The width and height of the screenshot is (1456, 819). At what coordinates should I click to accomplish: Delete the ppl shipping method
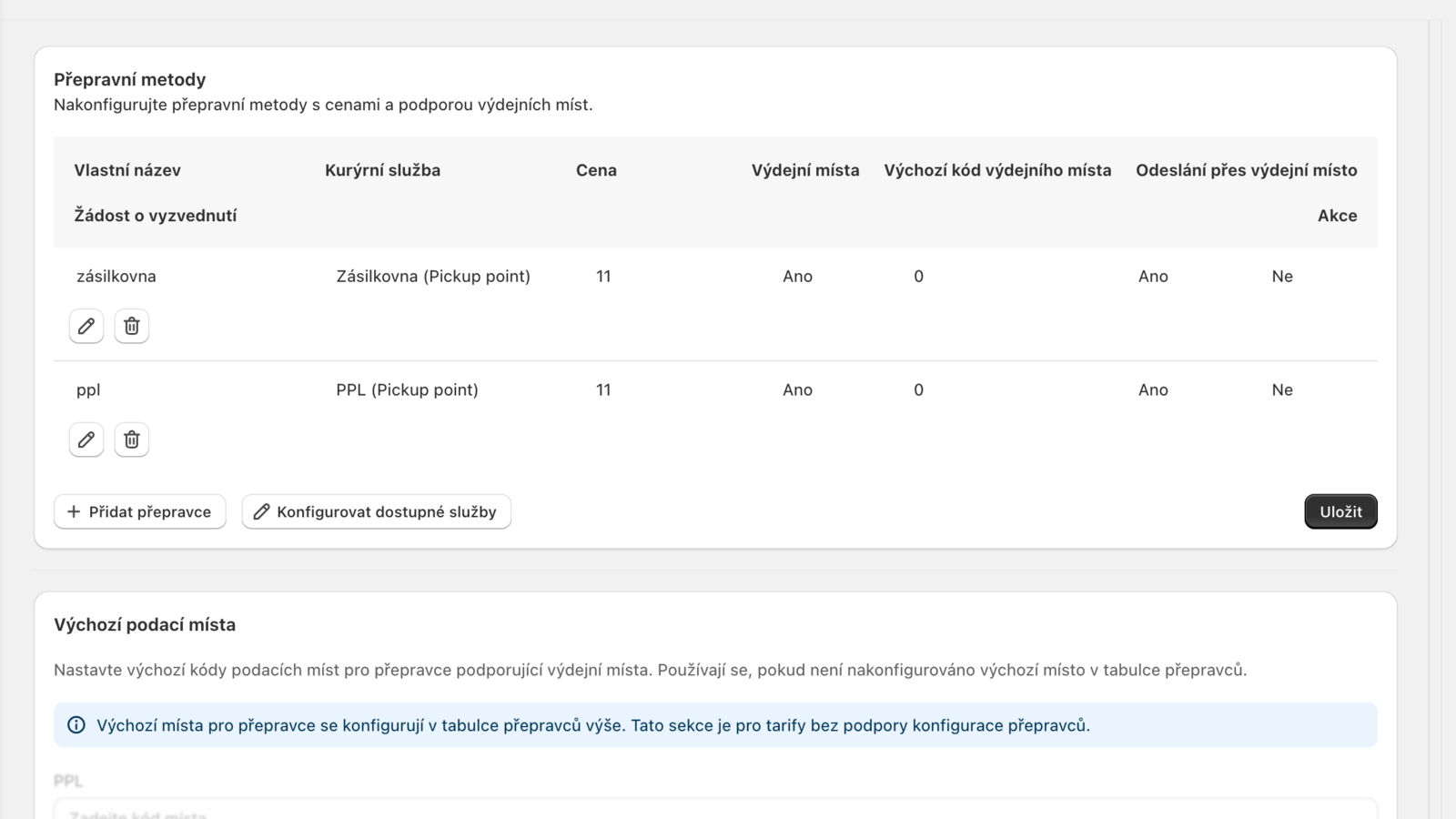(x=132, y=440)
